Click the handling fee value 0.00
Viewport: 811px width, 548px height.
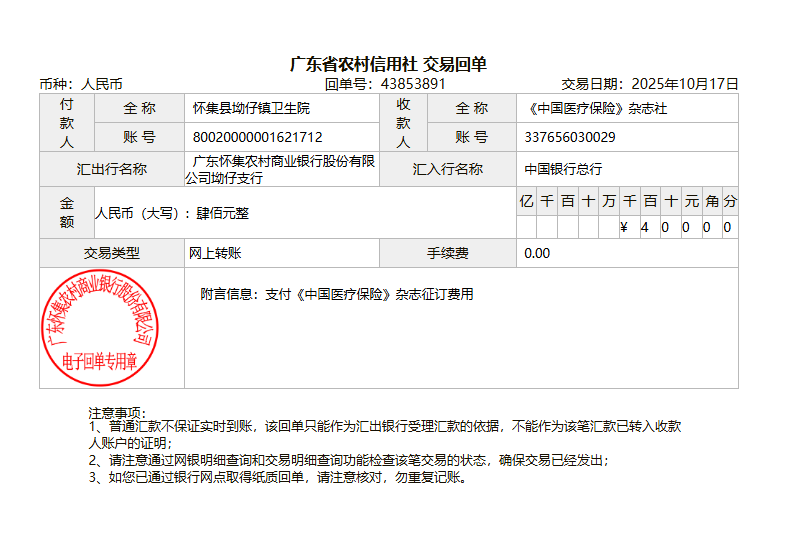pos(537,253)
